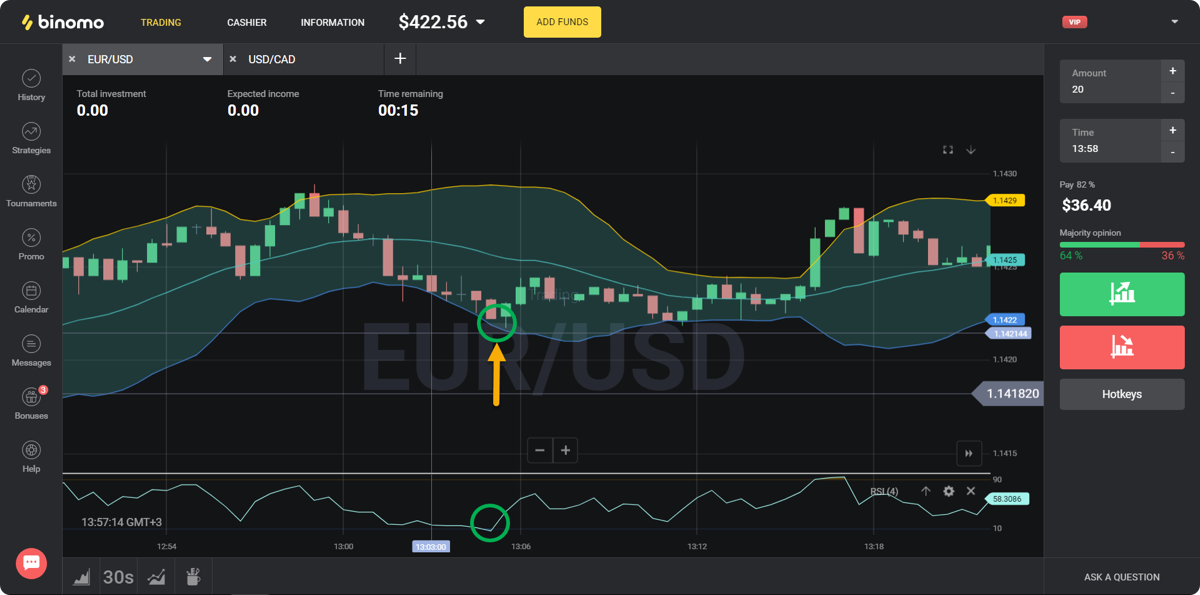
Task: Open the Tournaments section
Action: click(31, 191)
